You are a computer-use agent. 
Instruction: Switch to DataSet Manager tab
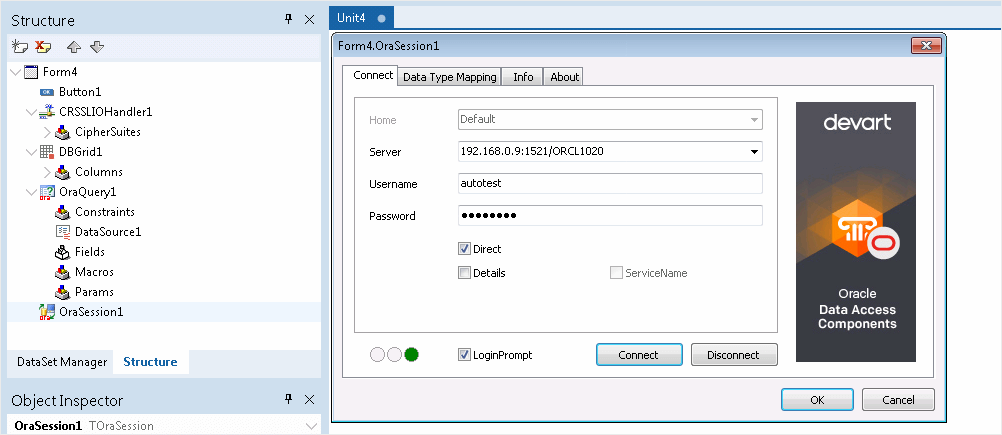62,362
